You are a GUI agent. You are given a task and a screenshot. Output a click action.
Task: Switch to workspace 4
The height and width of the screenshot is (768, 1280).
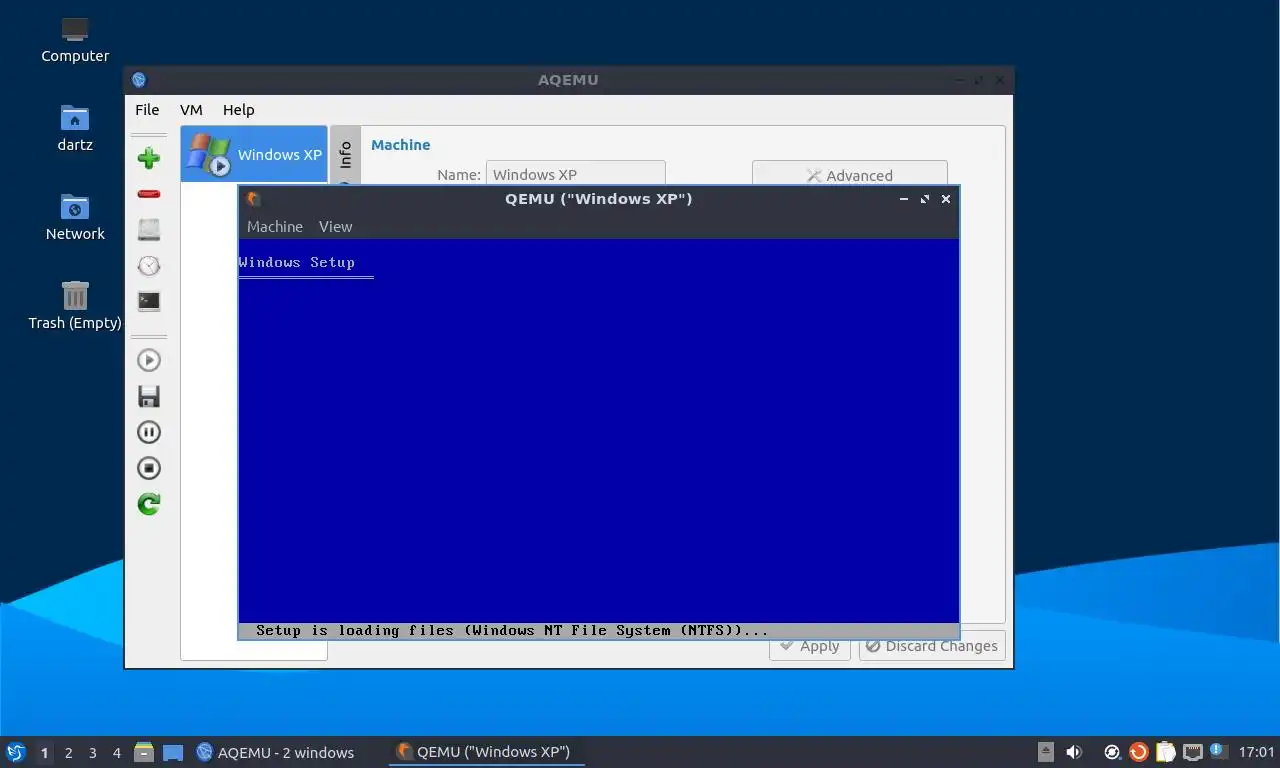tap(116, 753)
